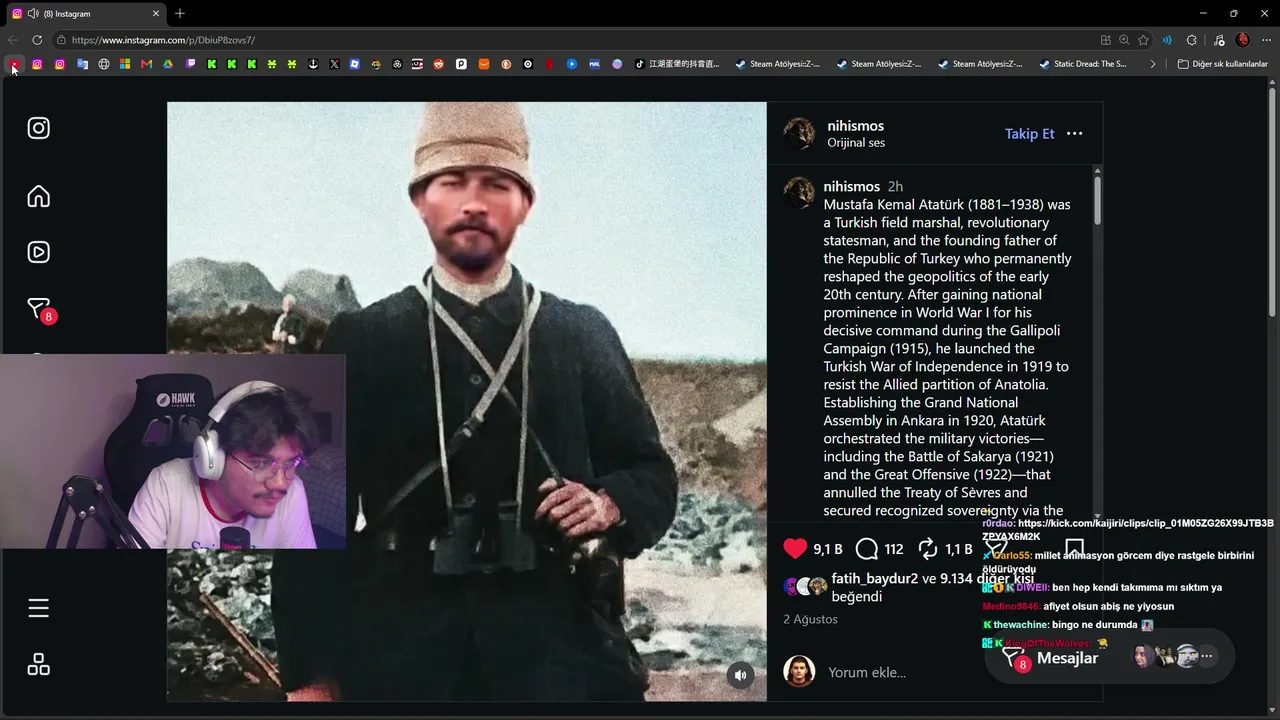Click the caption panel scrollbar
The width and height of the screenshot is (1280, 720).
tap(1097, 200)
